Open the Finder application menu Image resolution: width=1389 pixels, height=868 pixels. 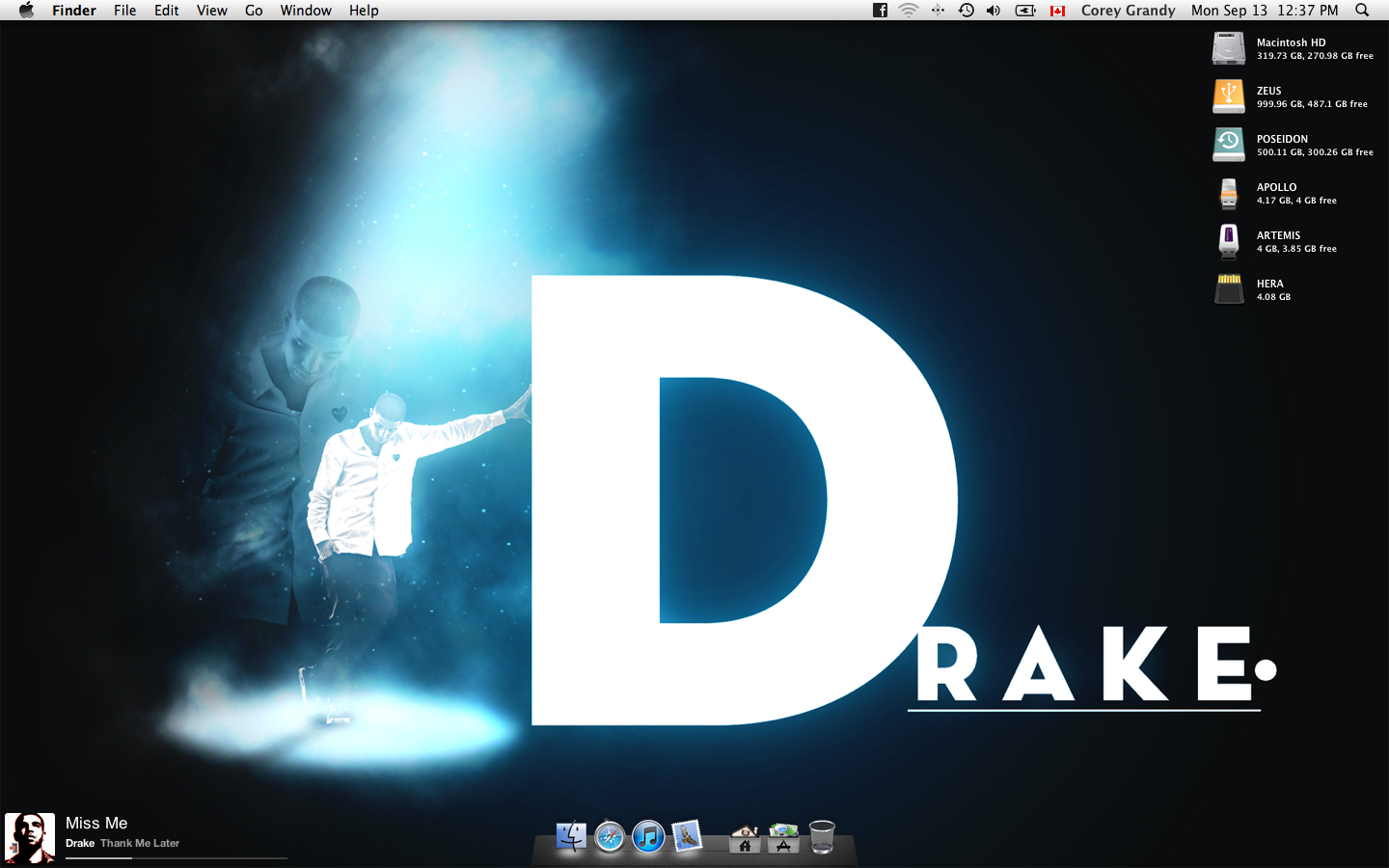(x=74, y=11)
